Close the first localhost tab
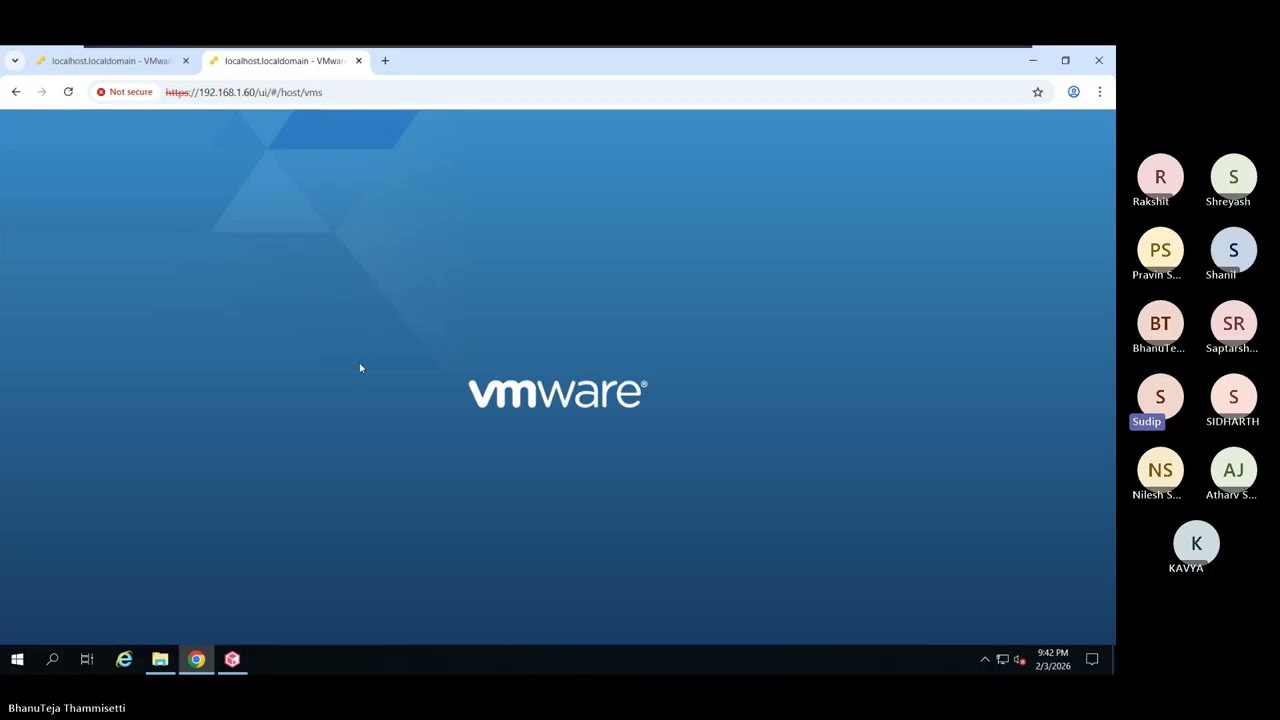This screenshot has width=1280, height=720. coord(185,61)
